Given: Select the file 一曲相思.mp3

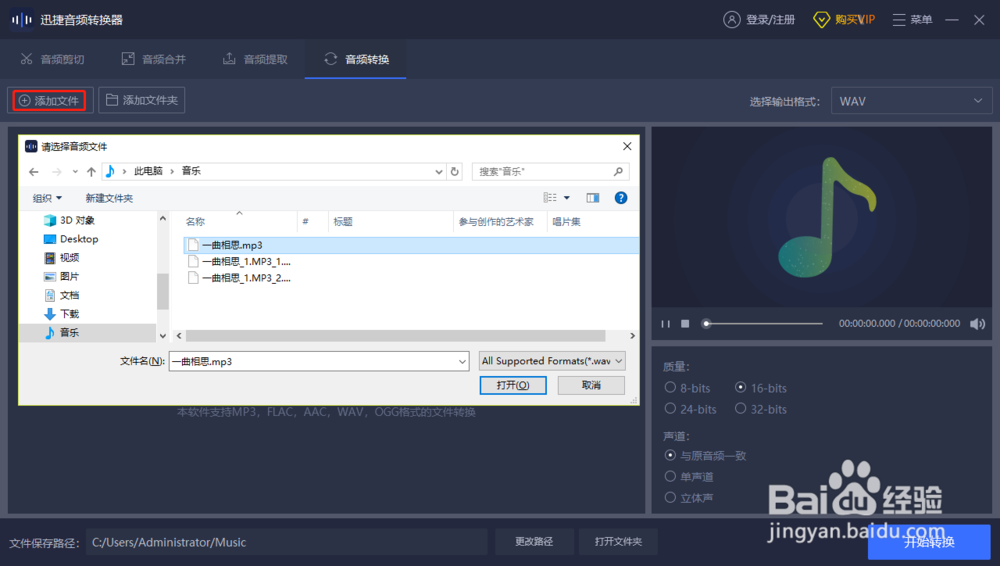Looking at the screenshot, I should pyautogui.click(x=411, y=245).
